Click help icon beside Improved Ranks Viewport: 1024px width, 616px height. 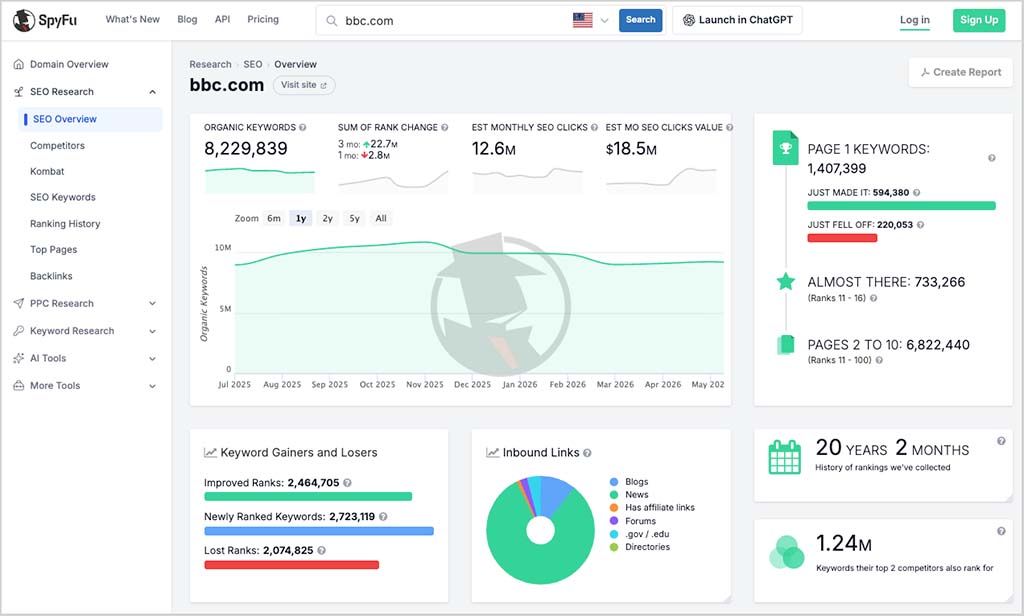[347, 483]
